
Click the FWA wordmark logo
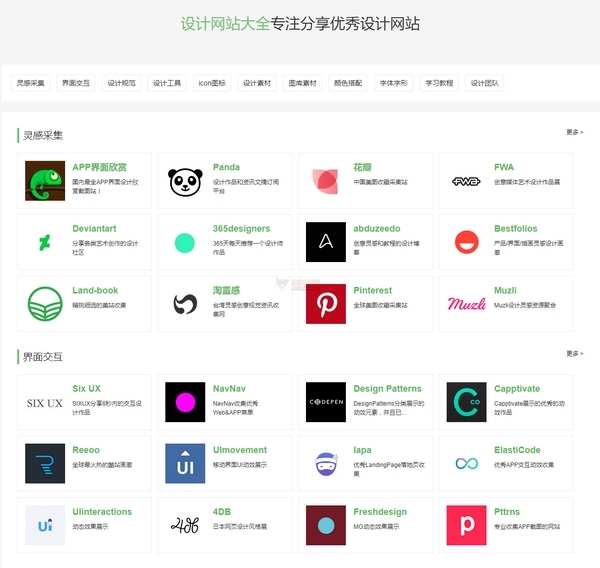point(466,181)
